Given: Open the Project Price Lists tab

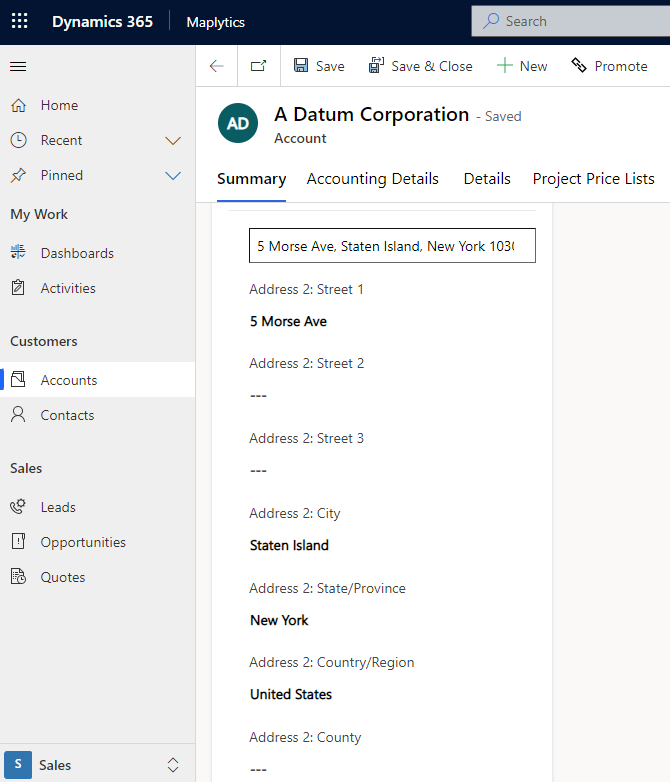Looking at the screenshot, I should point(594,179).
